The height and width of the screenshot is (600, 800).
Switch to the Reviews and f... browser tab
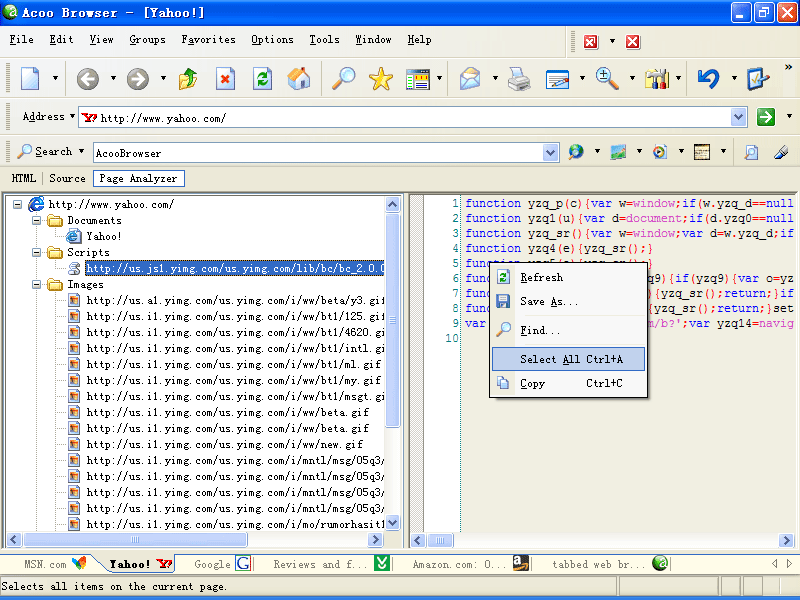pyautogui.click(x=331, y=564)
